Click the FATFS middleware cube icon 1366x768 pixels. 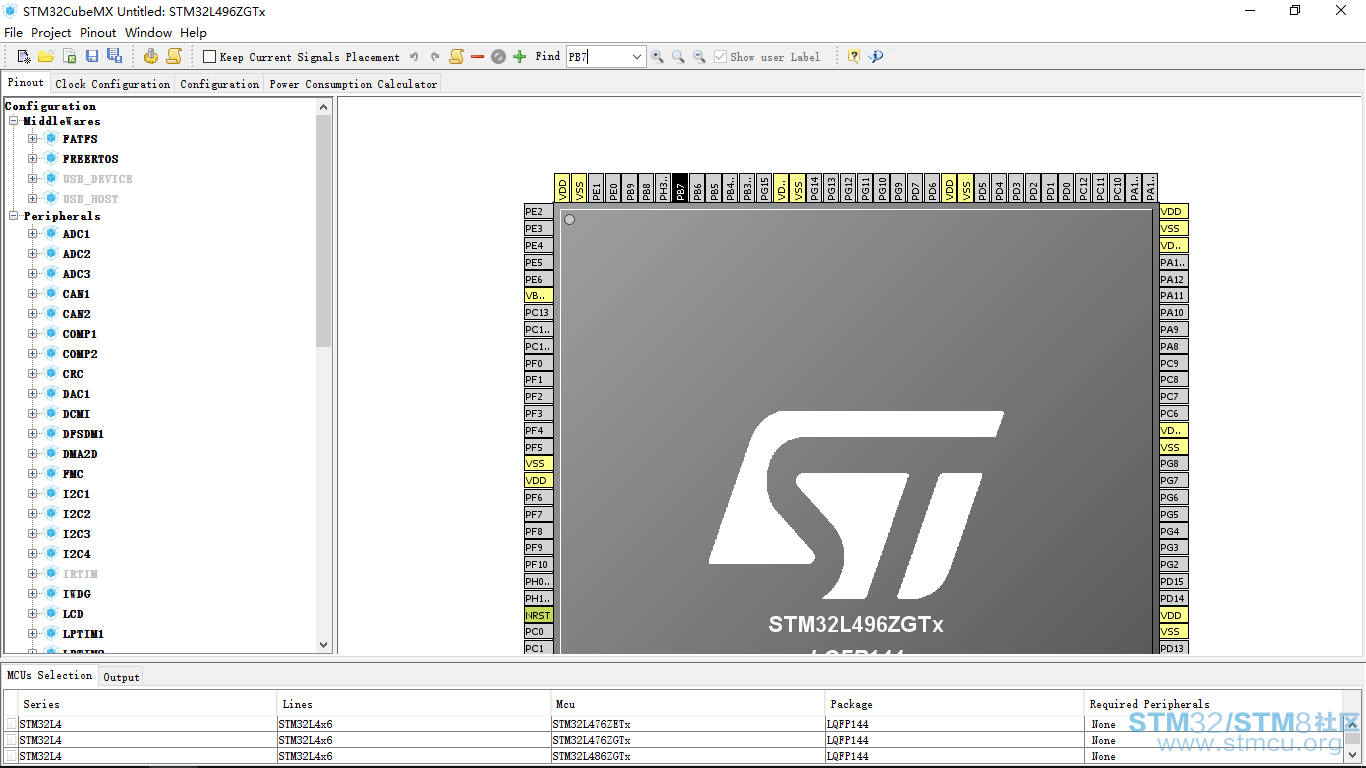[x=51, y=139]
